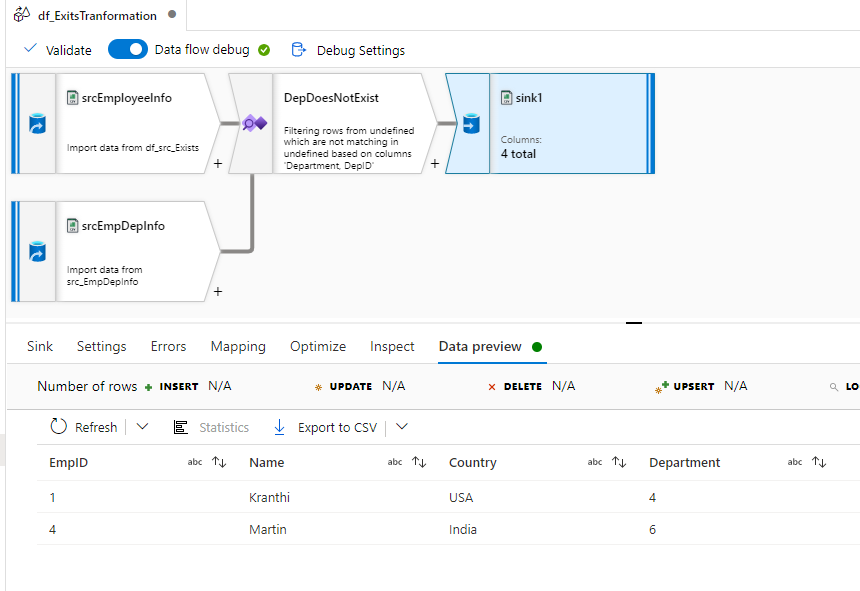Screen dimensions: 860x591
Task: Add transformation after srcEmpDepInfo with plus
Action: (218, 291)
